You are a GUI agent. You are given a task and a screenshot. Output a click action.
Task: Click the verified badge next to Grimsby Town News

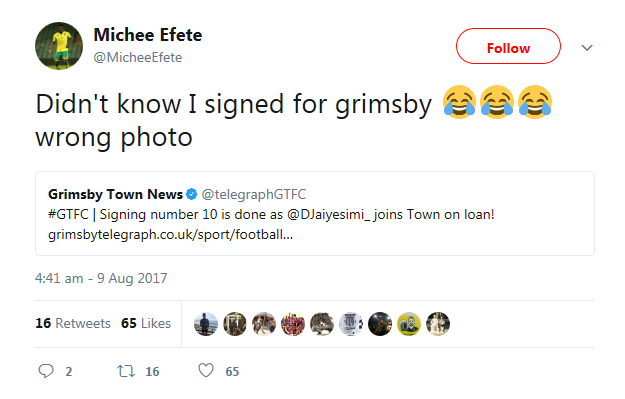pyautogui.click(x=192, y=194)
